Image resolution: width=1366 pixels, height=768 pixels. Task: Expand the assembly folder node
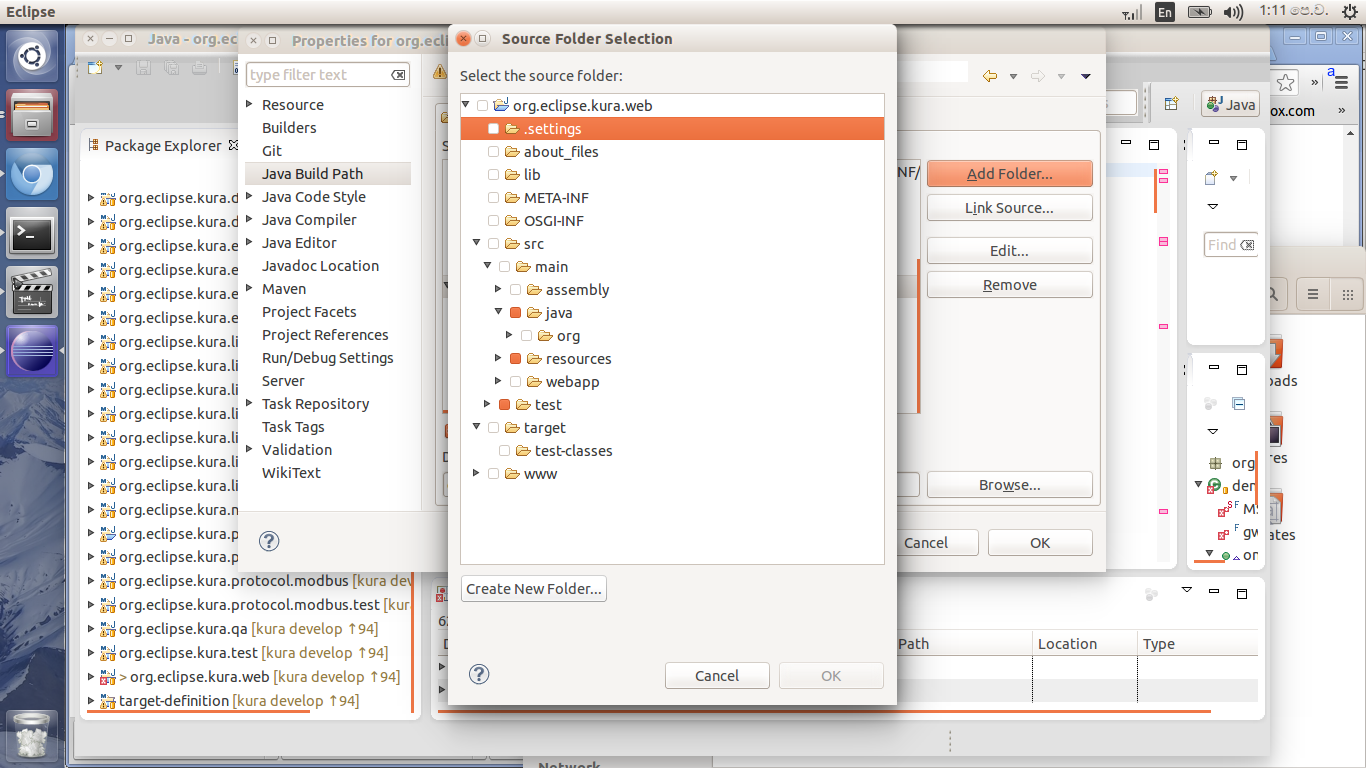click(x=499, y=290)
